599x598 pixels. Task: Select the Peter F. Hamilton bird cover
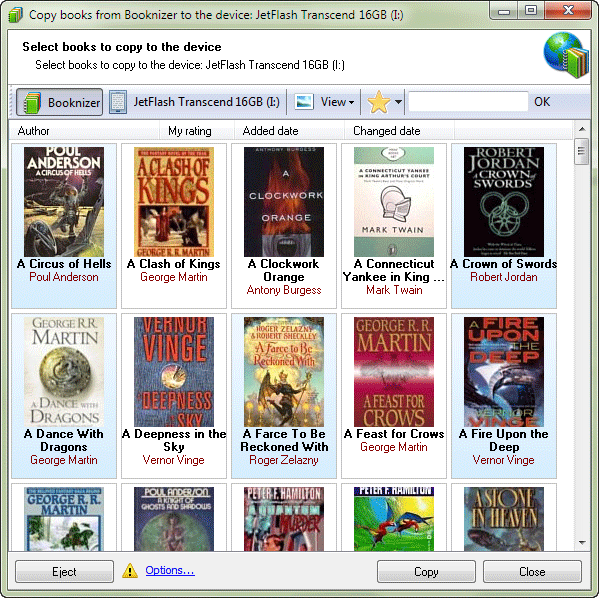click(394, 519)
